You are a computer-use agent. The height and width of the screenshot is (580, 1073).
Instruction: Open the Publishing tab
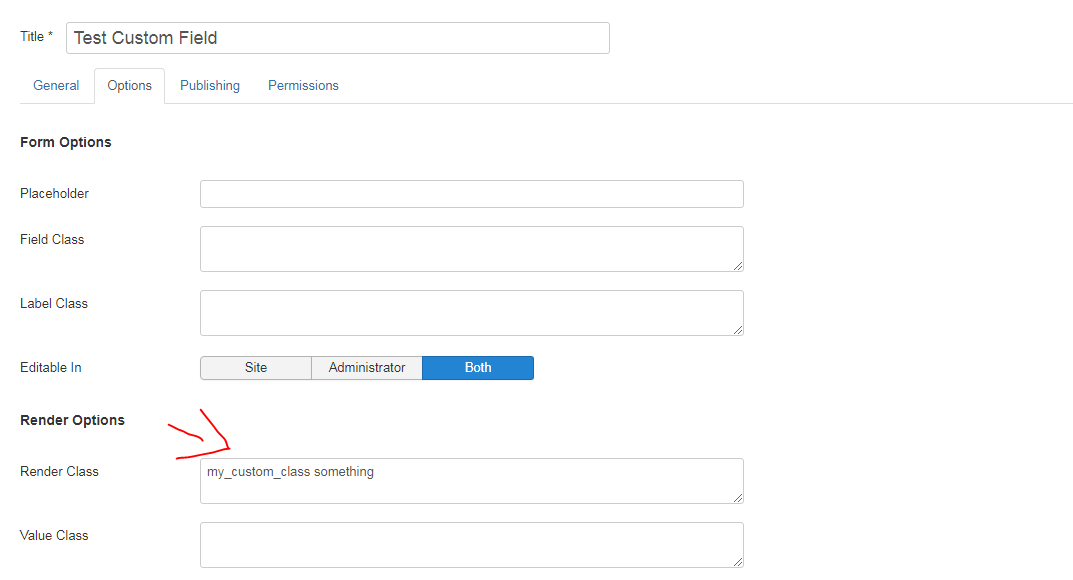tap(210, 86)
